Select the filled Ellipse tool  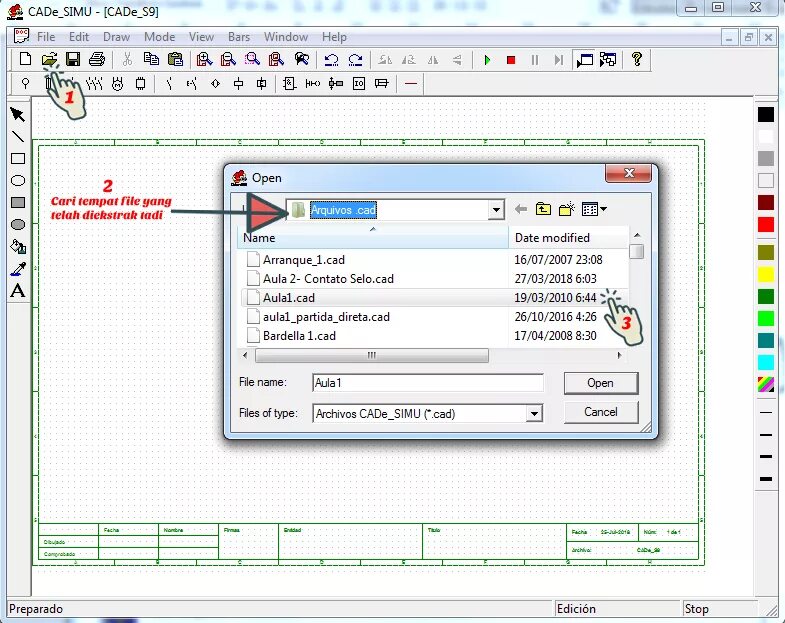point(18,224)
